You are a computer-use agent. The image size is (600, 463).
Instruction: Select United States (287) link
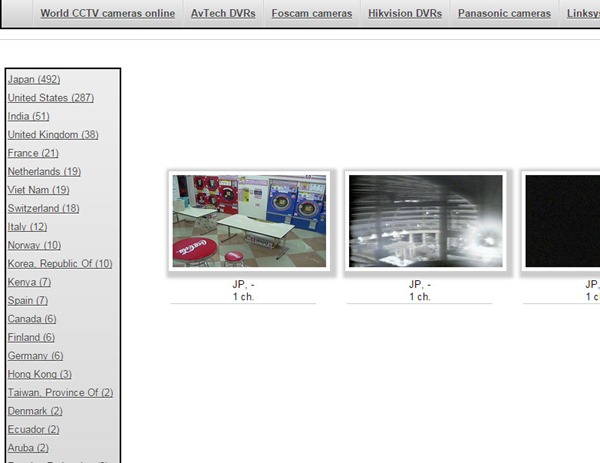coord(51,98)
